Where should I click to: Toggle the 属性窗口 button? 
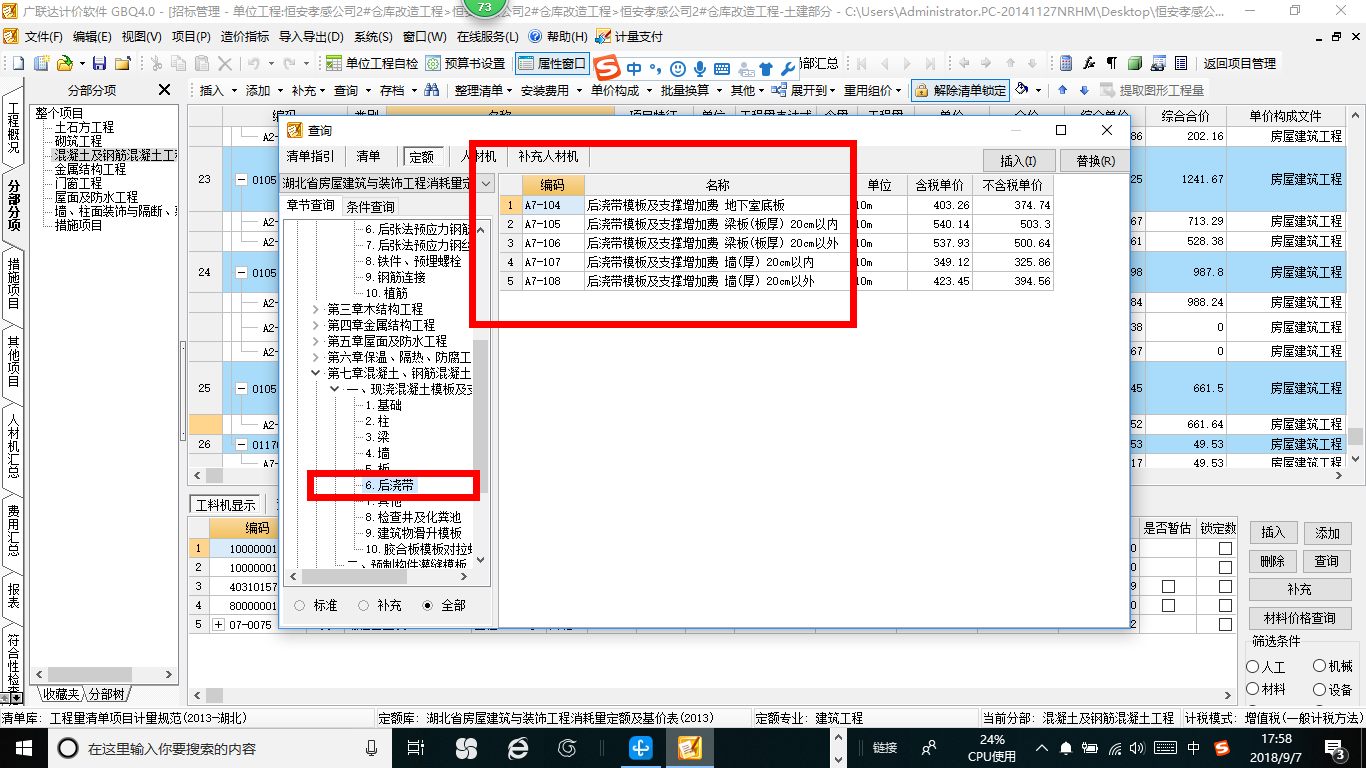coord(552,63)
